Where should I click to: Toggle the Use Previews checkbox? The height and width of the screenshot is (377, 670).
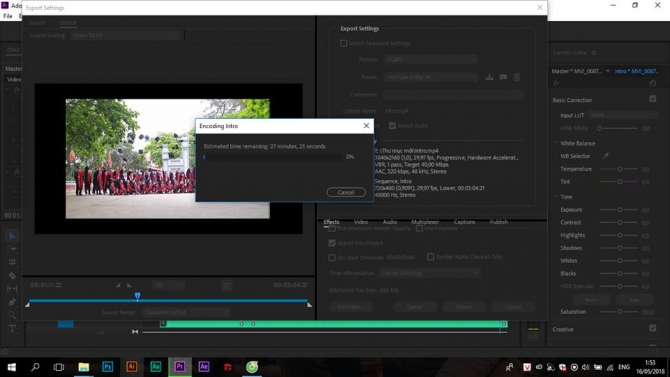click(419, 229)
